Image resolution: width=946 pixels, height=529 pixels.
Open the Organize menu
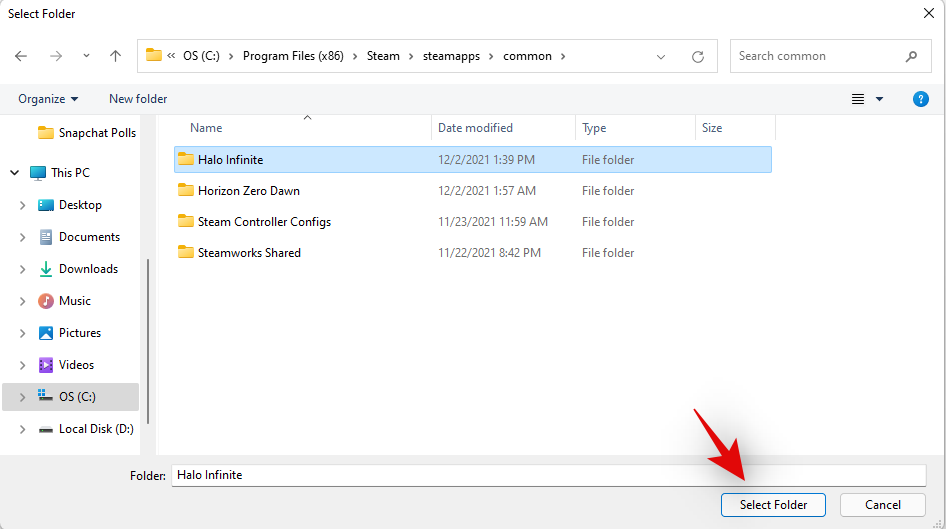pyautogui.click(x=46, y=99)
